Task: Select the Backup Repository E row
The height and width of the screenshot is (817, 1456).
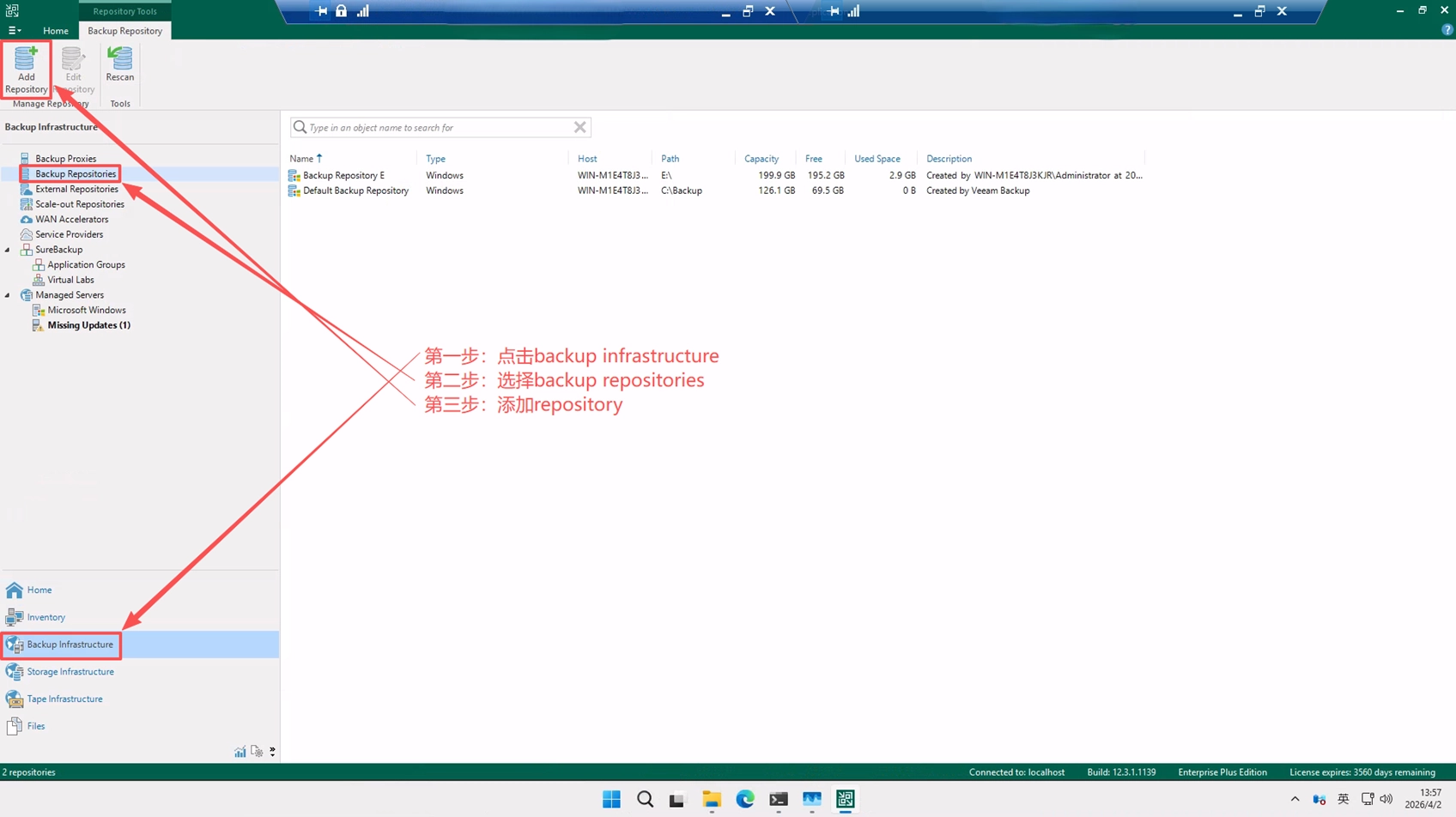Action: tap(716, 175)
